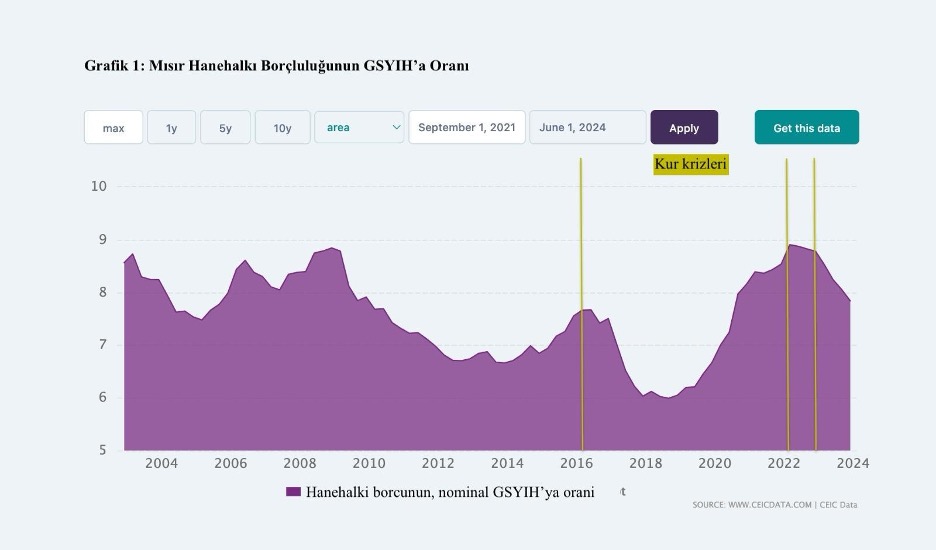The width and height of the screenshot is (936, 550).
Task: Click the max range button
Action: 113,128
